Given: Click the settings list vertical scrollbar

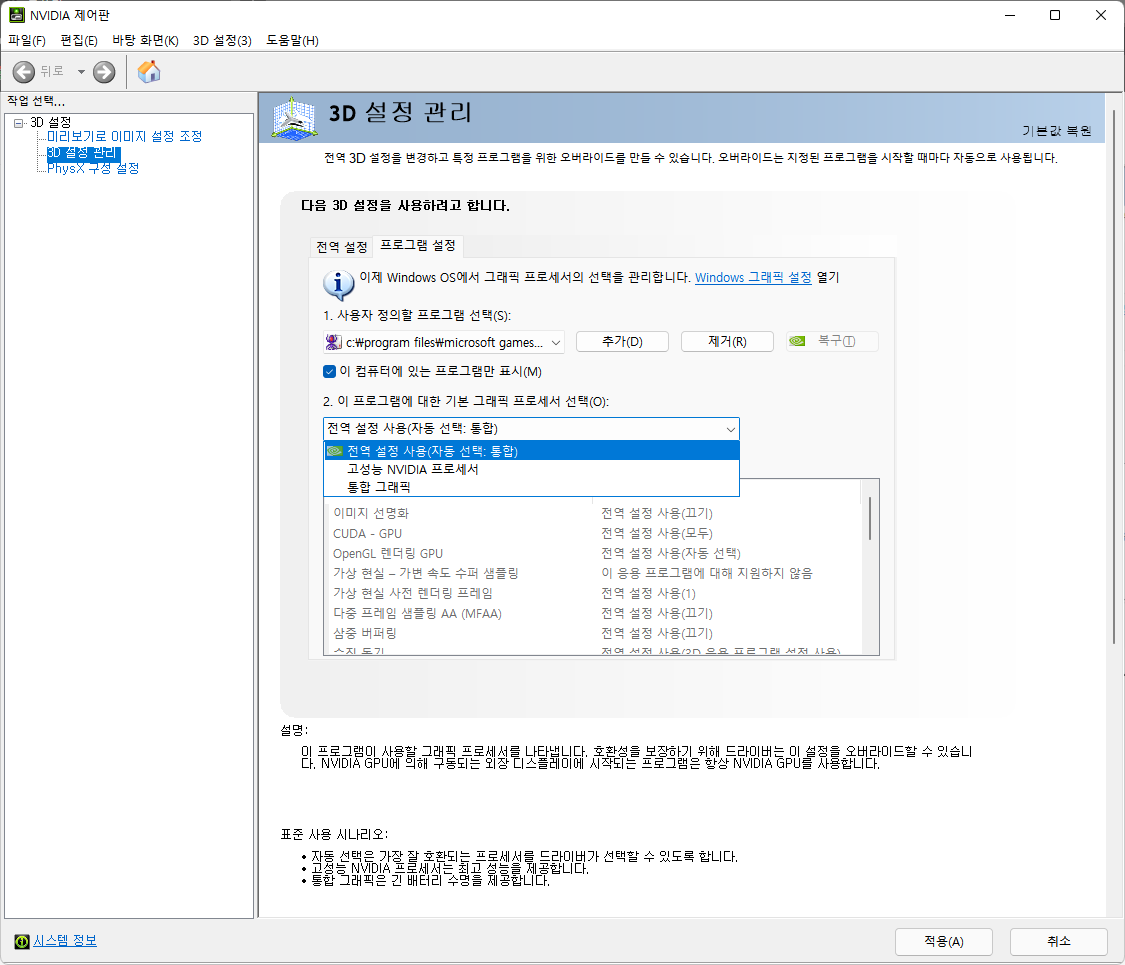Looking at the screenshot, I should [x=870, y=518].
